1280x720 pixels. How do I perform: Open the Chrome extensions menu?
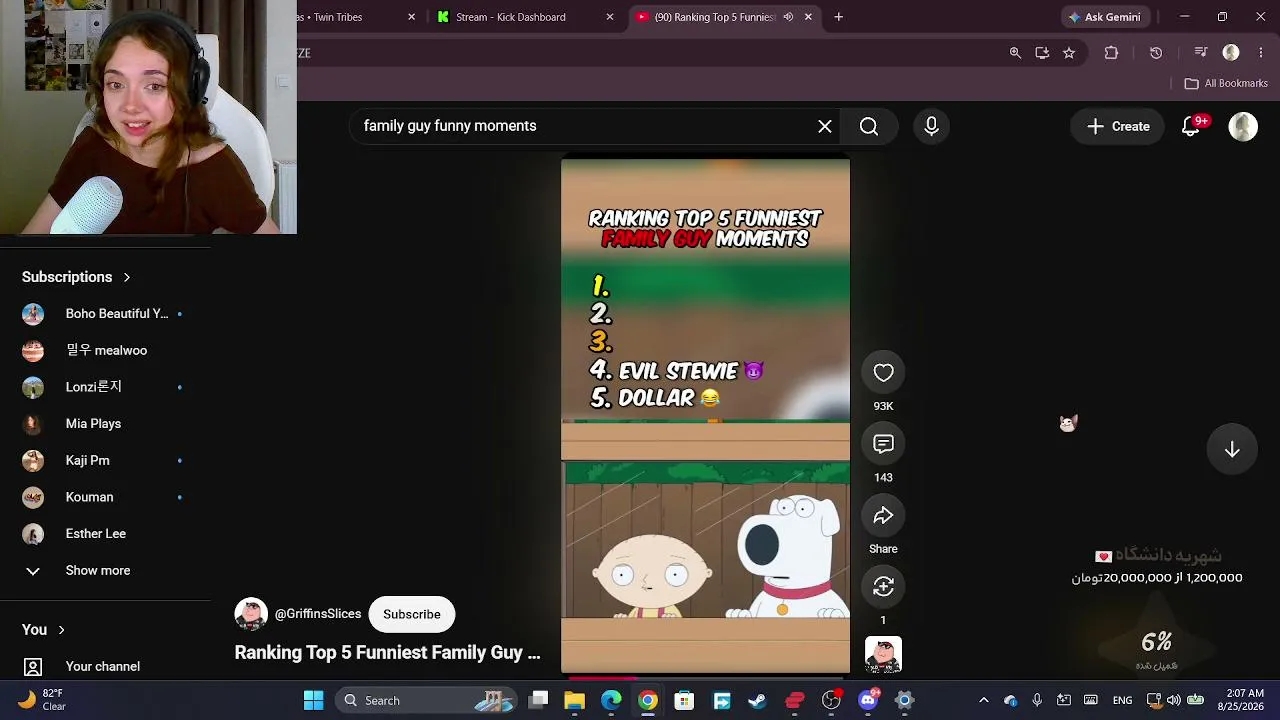[x=1111, y=53]
